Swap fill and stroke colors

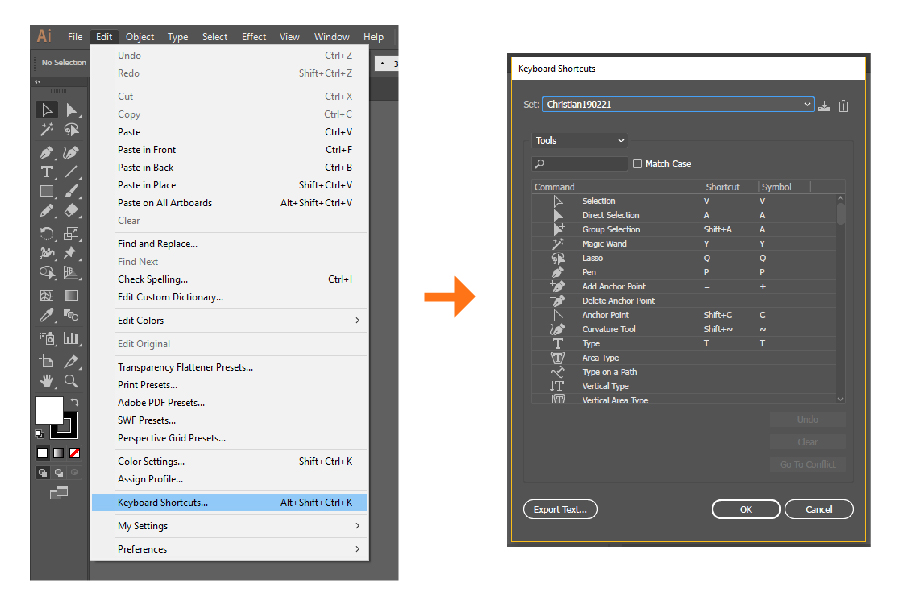[x=74, y=402]
